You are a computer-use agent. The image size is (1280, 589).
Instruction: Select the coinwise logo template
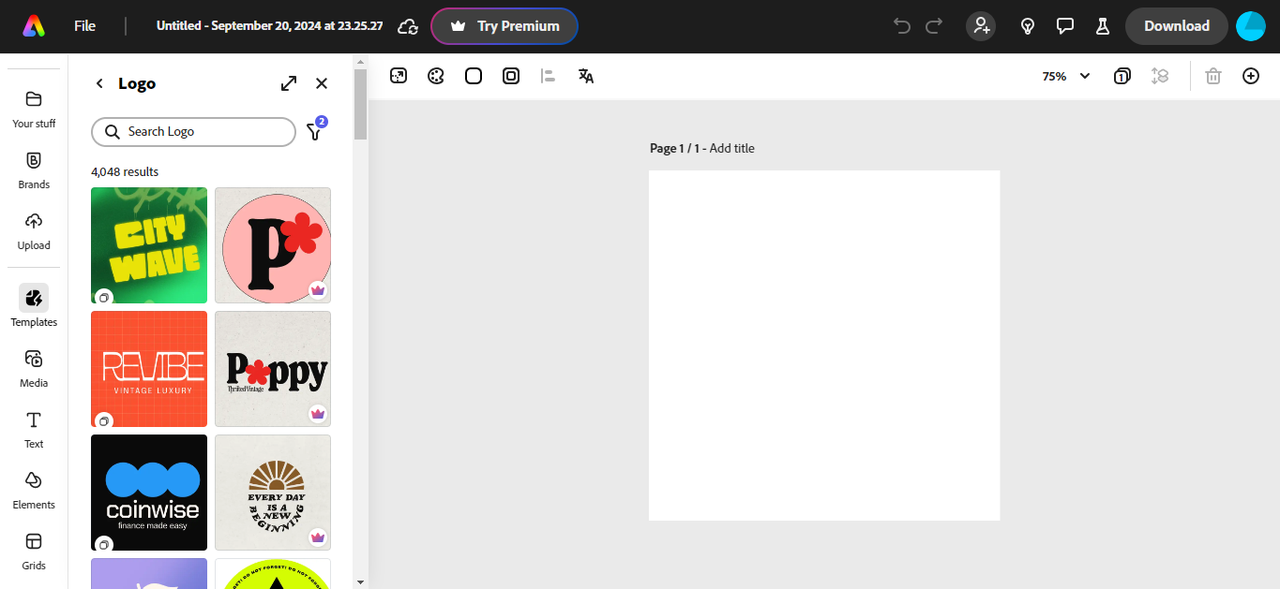tap(149, 492)
